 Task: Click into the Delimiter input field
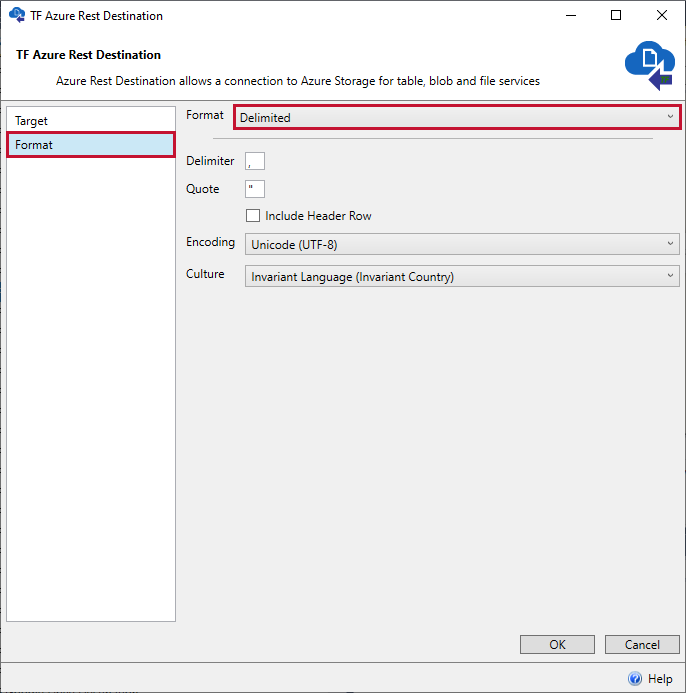[x=255, y=161]
